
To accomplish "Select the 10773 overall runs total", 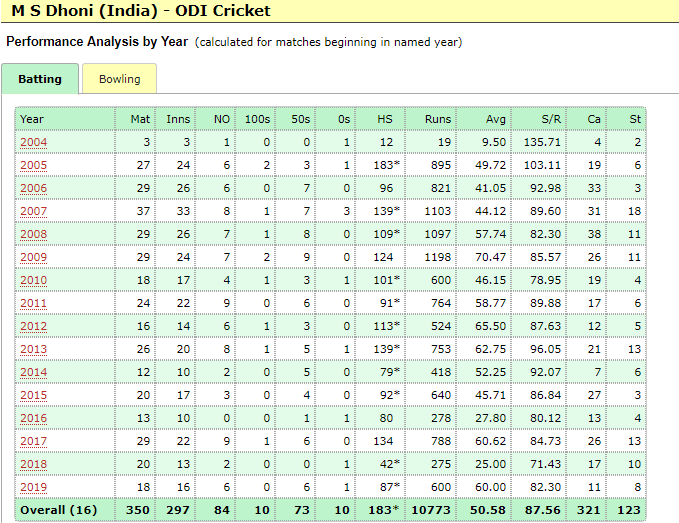I will click(x=431, y=510).
